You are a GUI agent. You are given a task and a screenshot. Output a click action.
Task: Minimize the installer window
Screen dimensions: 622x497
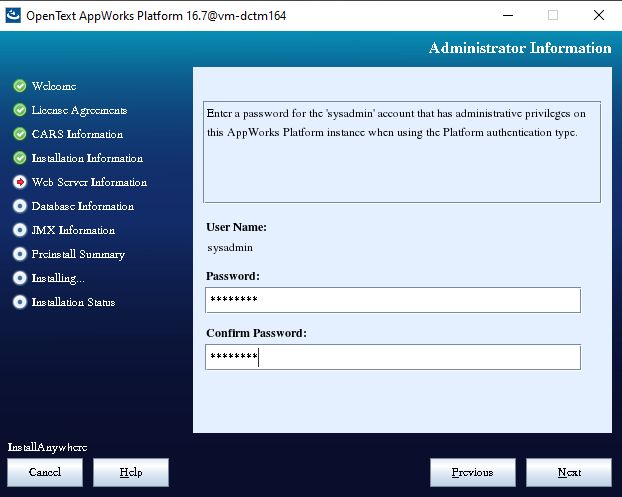tap(506, 15)
